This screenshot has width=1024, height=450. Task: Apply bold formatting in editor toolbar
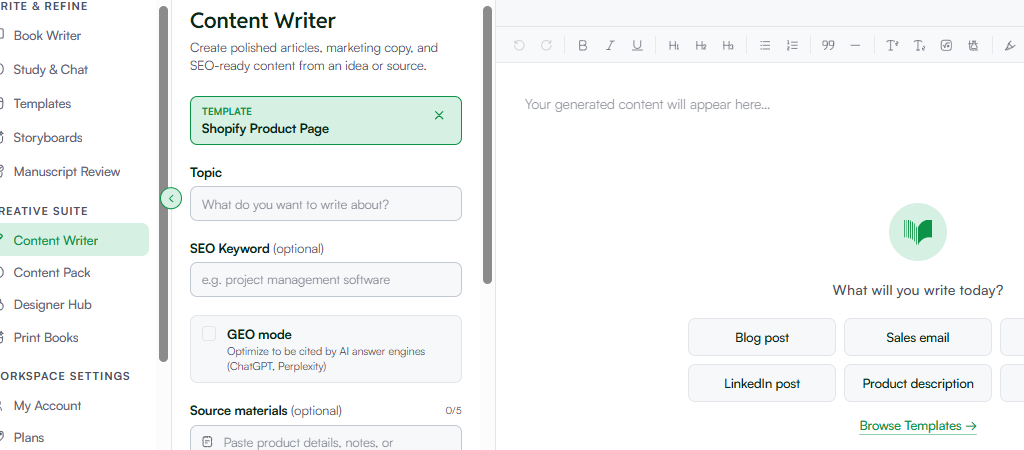[583, 45]
